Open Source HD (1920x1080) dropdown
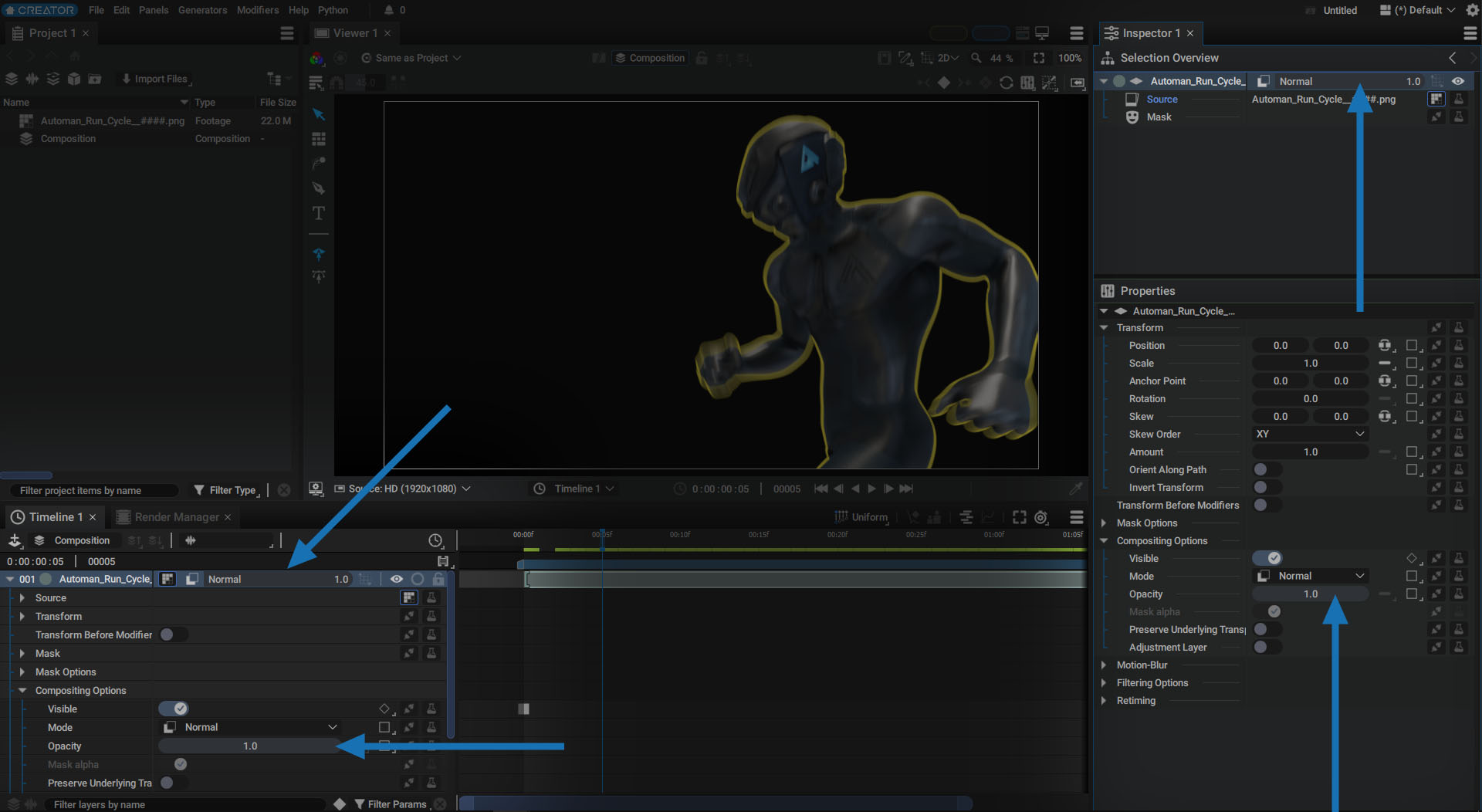 point(402,489)
